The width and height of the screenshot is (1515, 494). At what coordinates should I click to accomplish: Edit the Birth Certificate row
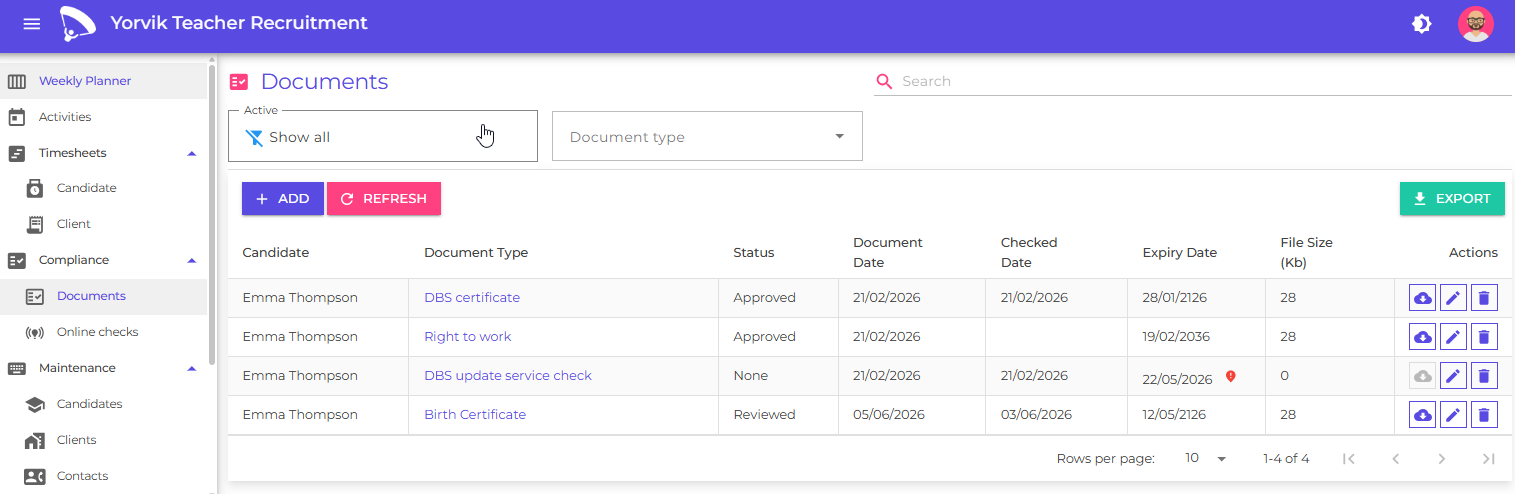point(1453,415)
